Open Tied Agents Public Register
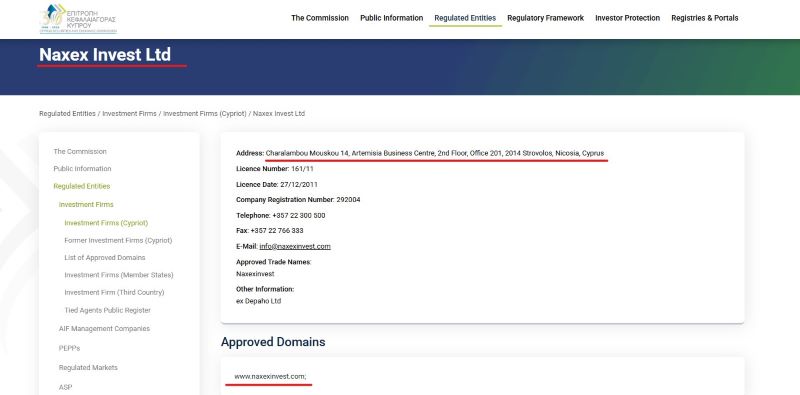 108,310
